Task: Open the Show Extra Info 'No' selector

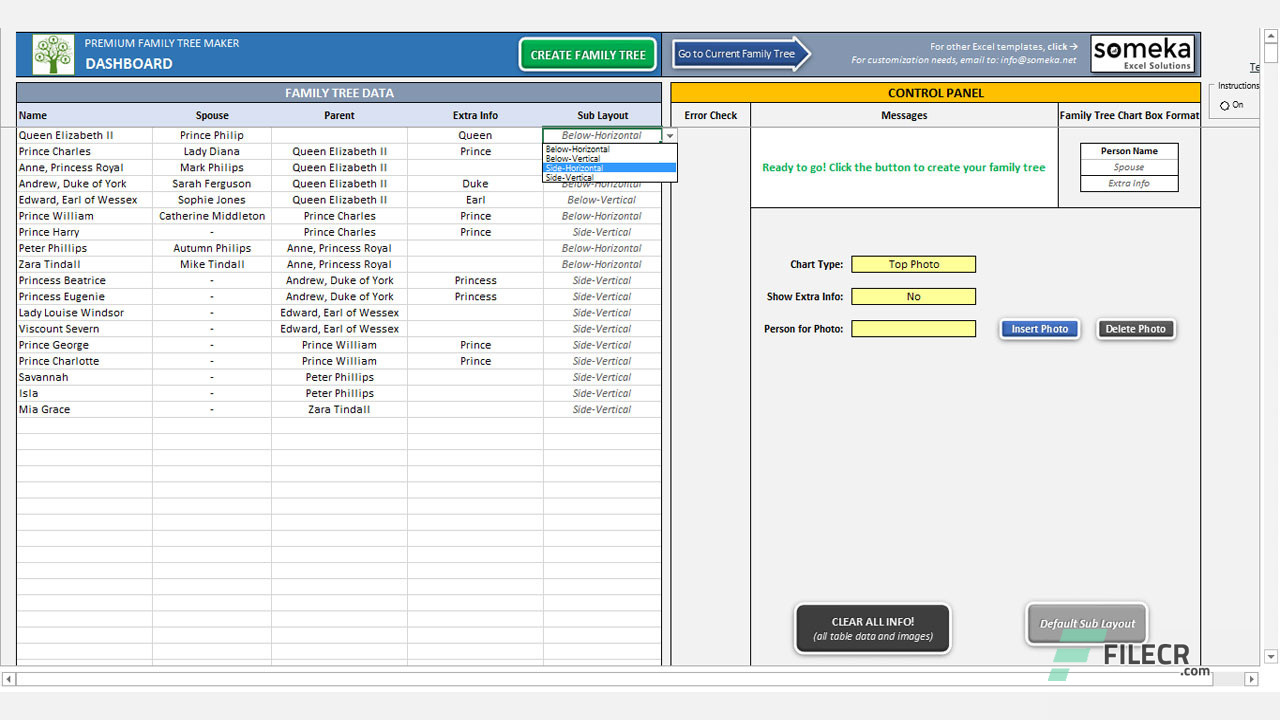Action: click(x=913, y=297)
